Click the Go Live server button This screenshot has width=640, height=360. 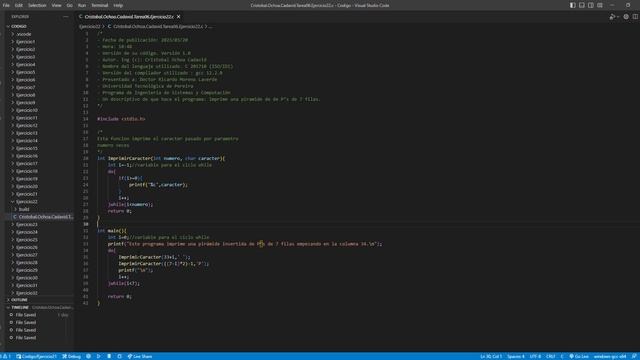click(x=579, y=356)
